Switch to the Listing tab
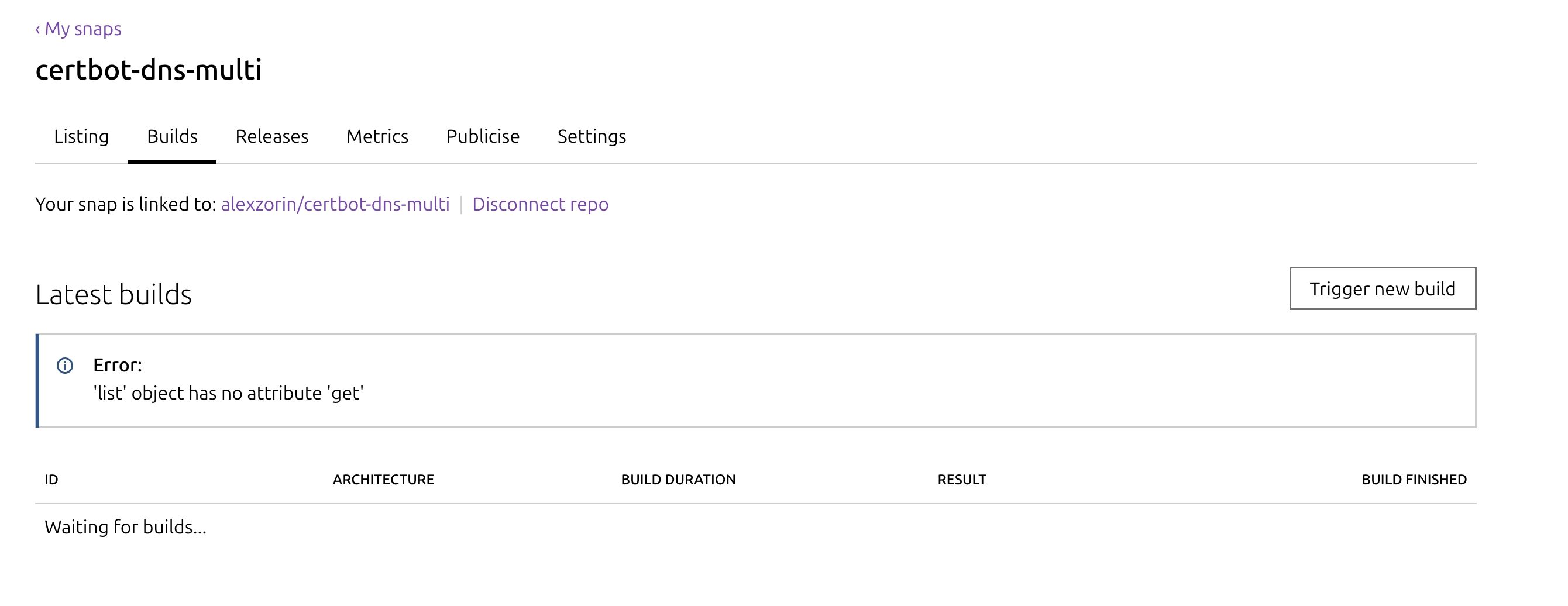This screenshot has width=1568, height=606. pos(81,136)
